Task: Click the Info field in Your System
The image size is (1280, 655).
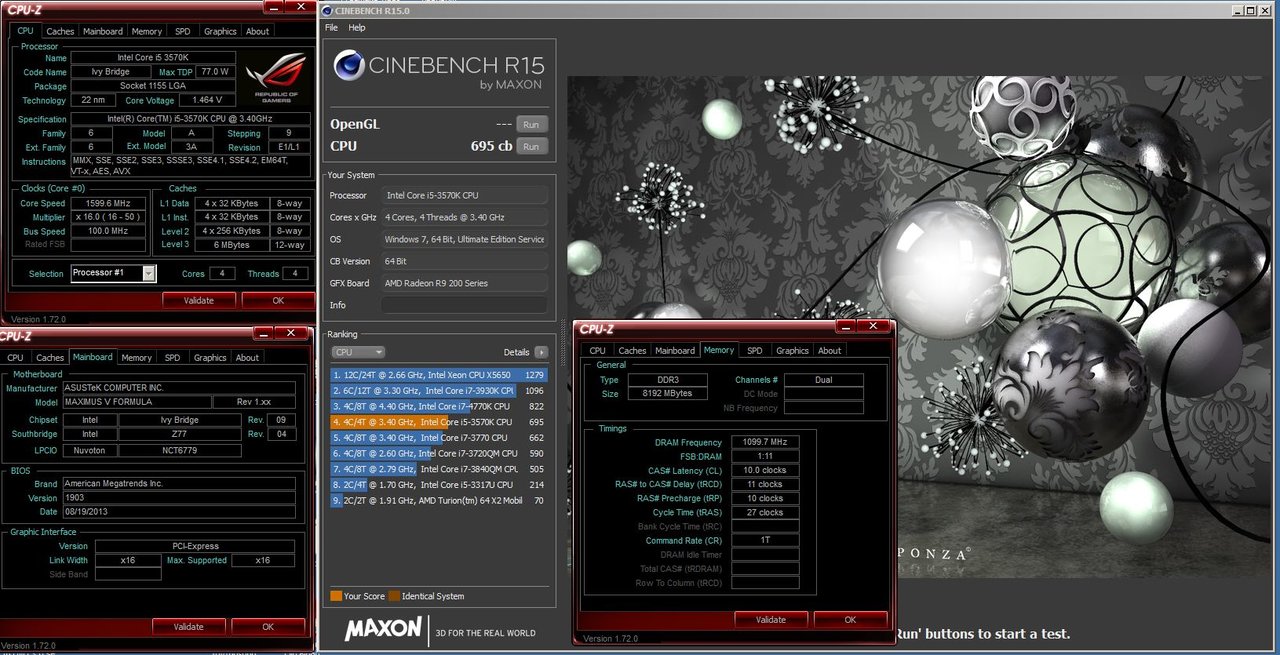Action: click(x=464, y=305)
